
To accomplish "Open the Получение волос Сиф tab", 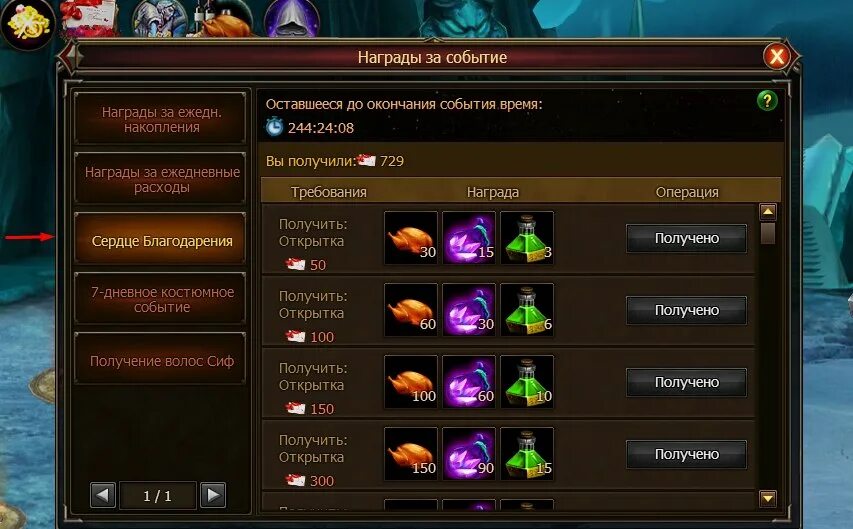I will pos(161,359).
